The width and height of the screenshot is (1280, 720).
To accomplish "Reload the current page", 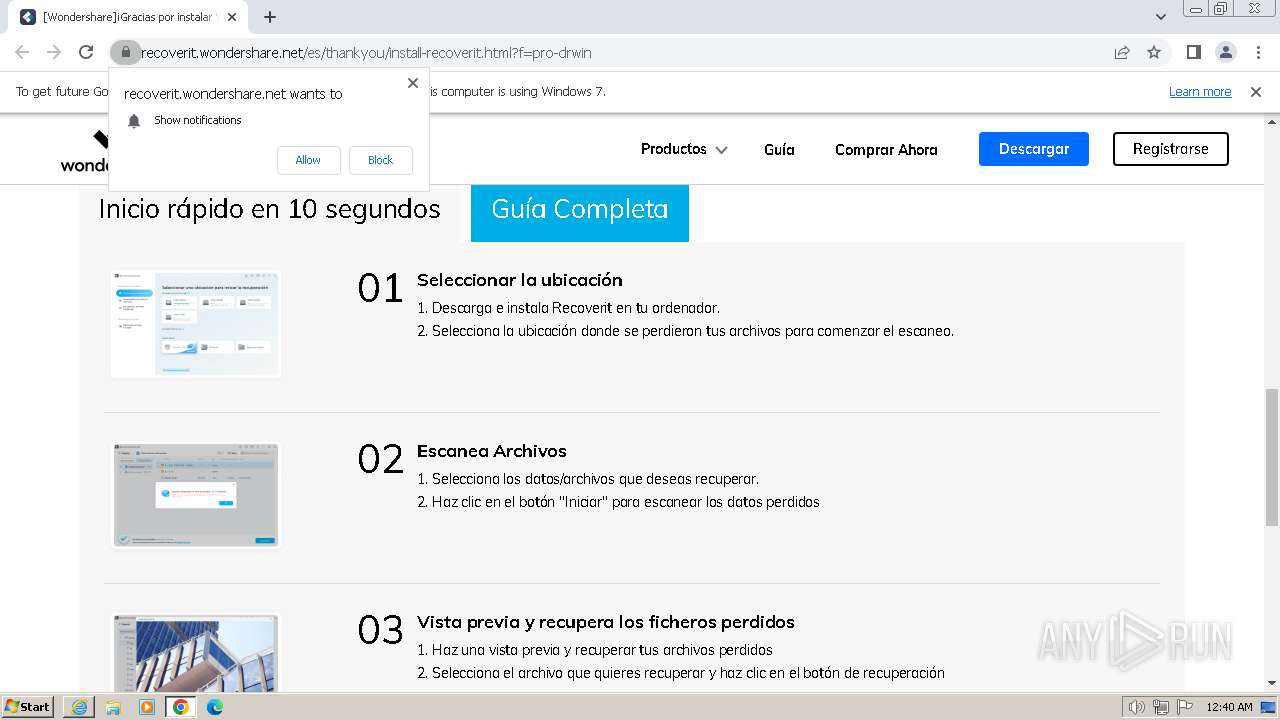I will coord(86,53).
